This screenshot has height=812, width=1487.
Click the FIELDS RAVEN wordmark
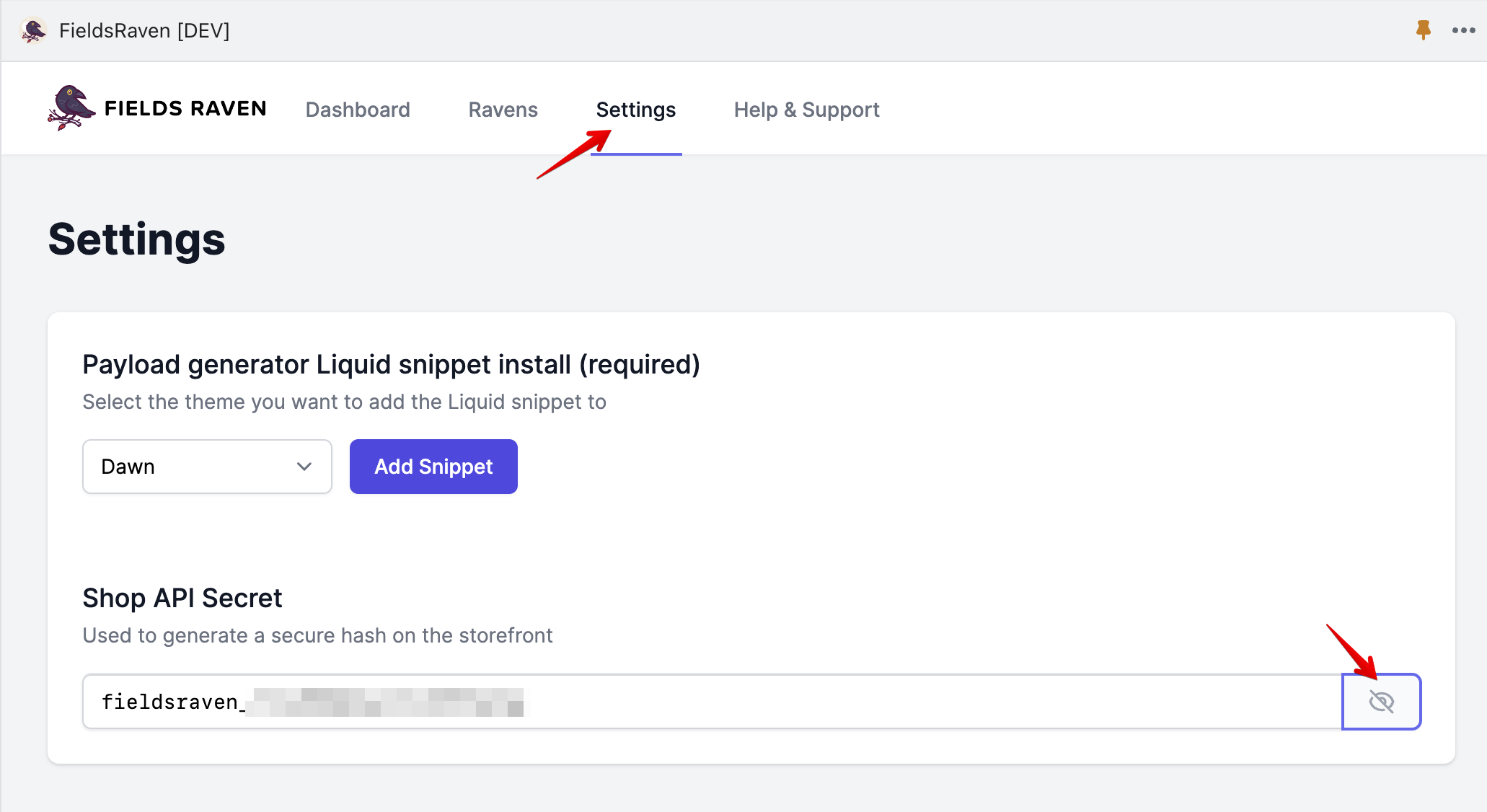pyautogui.click(x=185, y=109)
